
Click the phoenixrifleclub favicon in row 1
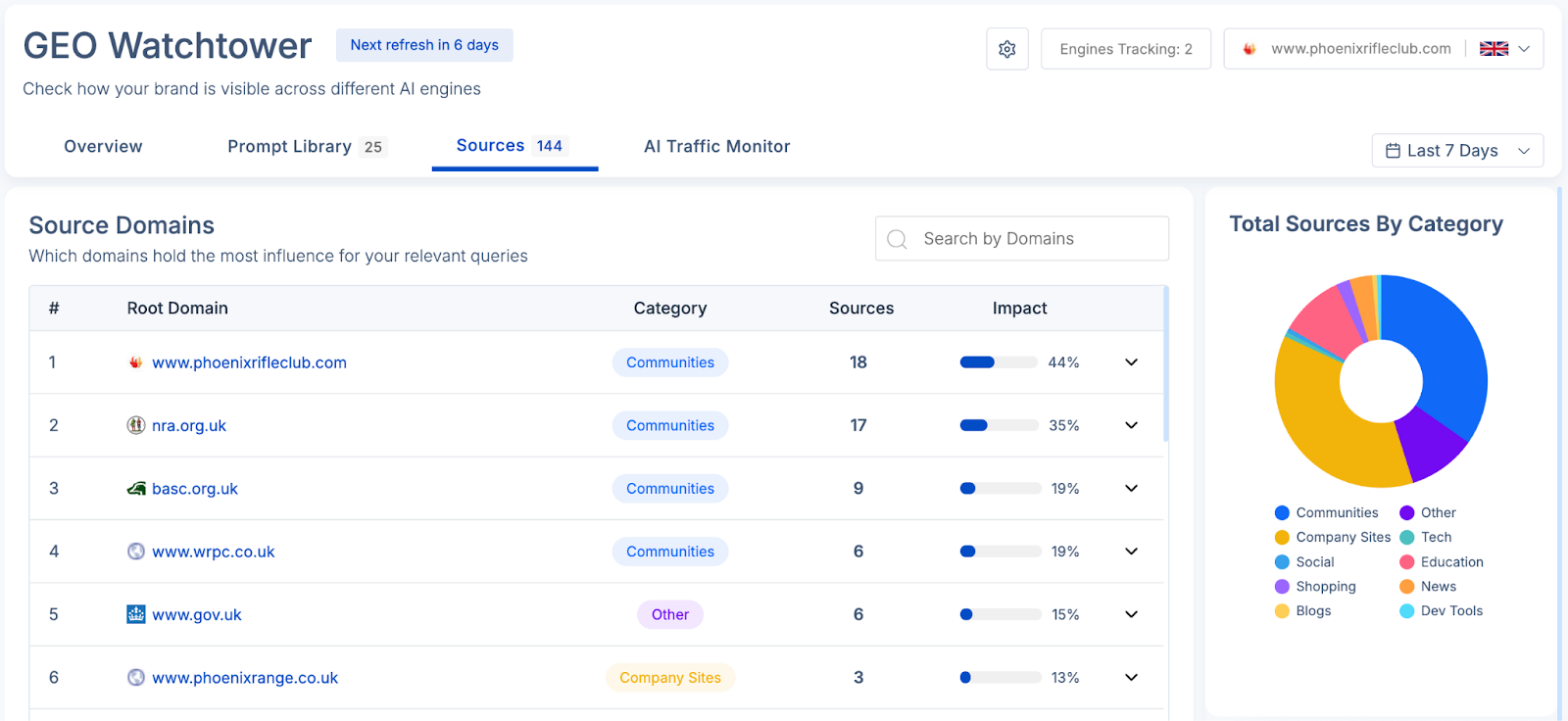(136, 362)
